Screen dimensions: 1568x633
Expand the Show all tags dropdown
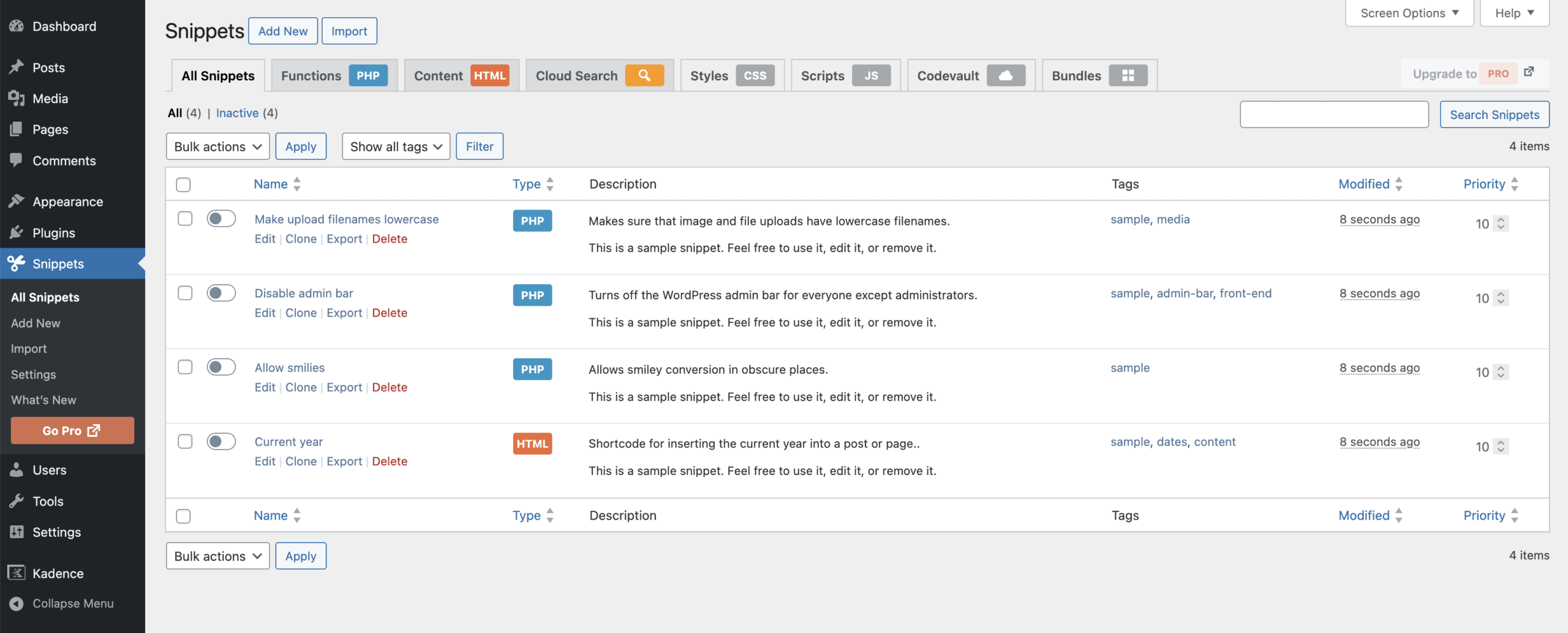pos(395,146)
